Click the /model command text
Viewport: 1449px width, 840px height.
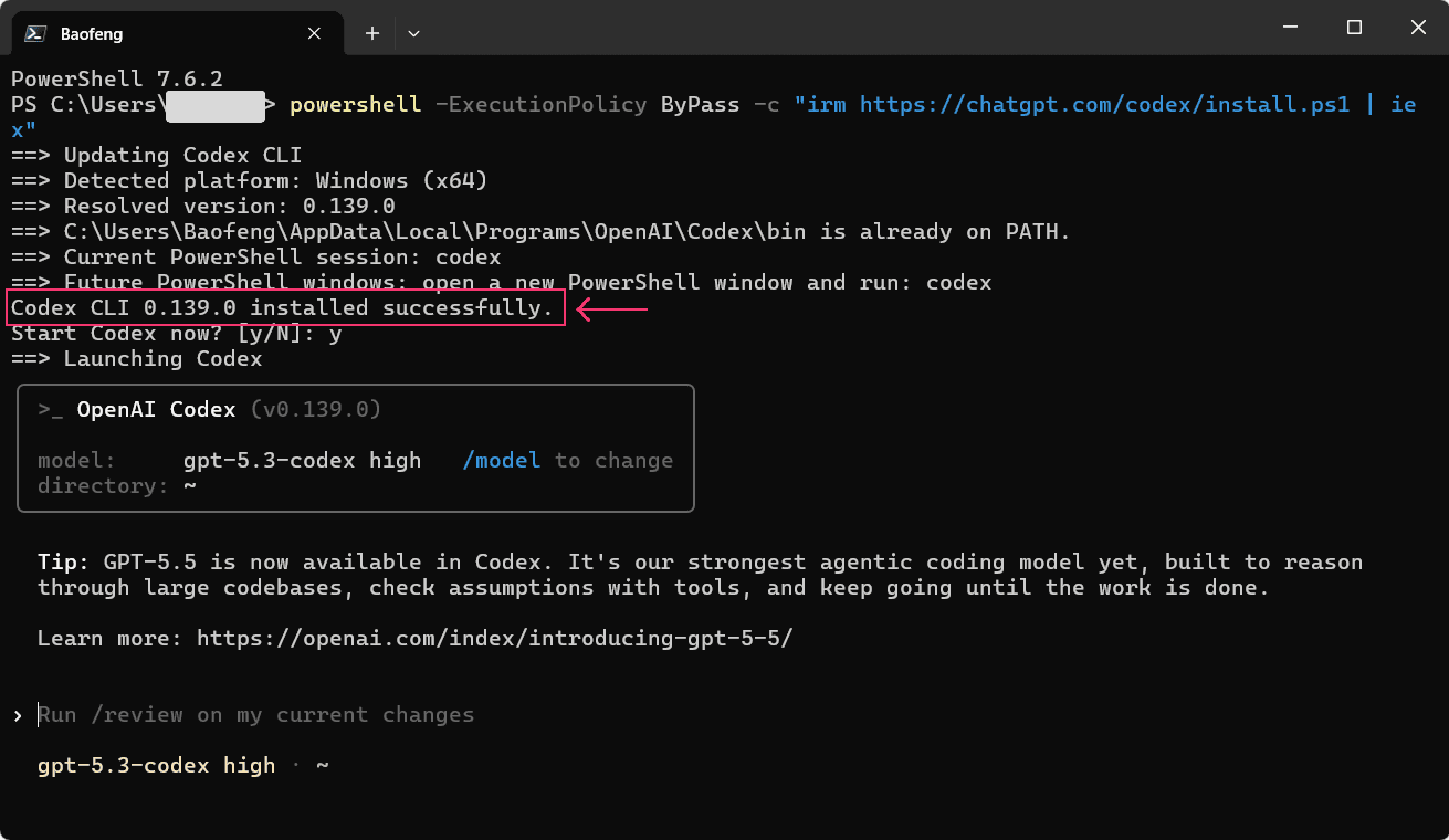click(501, 460)
